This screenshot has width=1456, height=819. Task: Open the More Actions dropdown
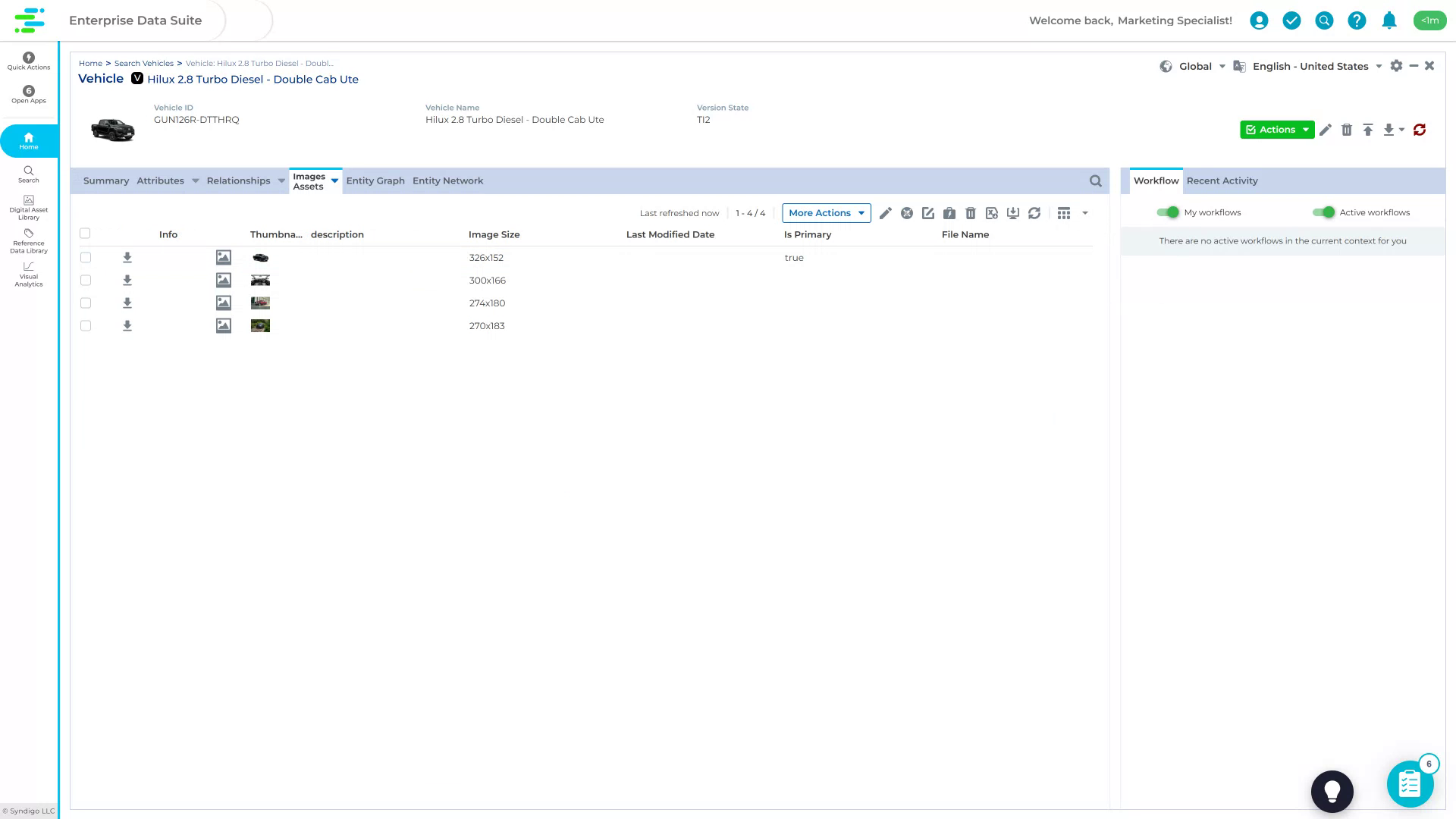(x=826, y=213)
